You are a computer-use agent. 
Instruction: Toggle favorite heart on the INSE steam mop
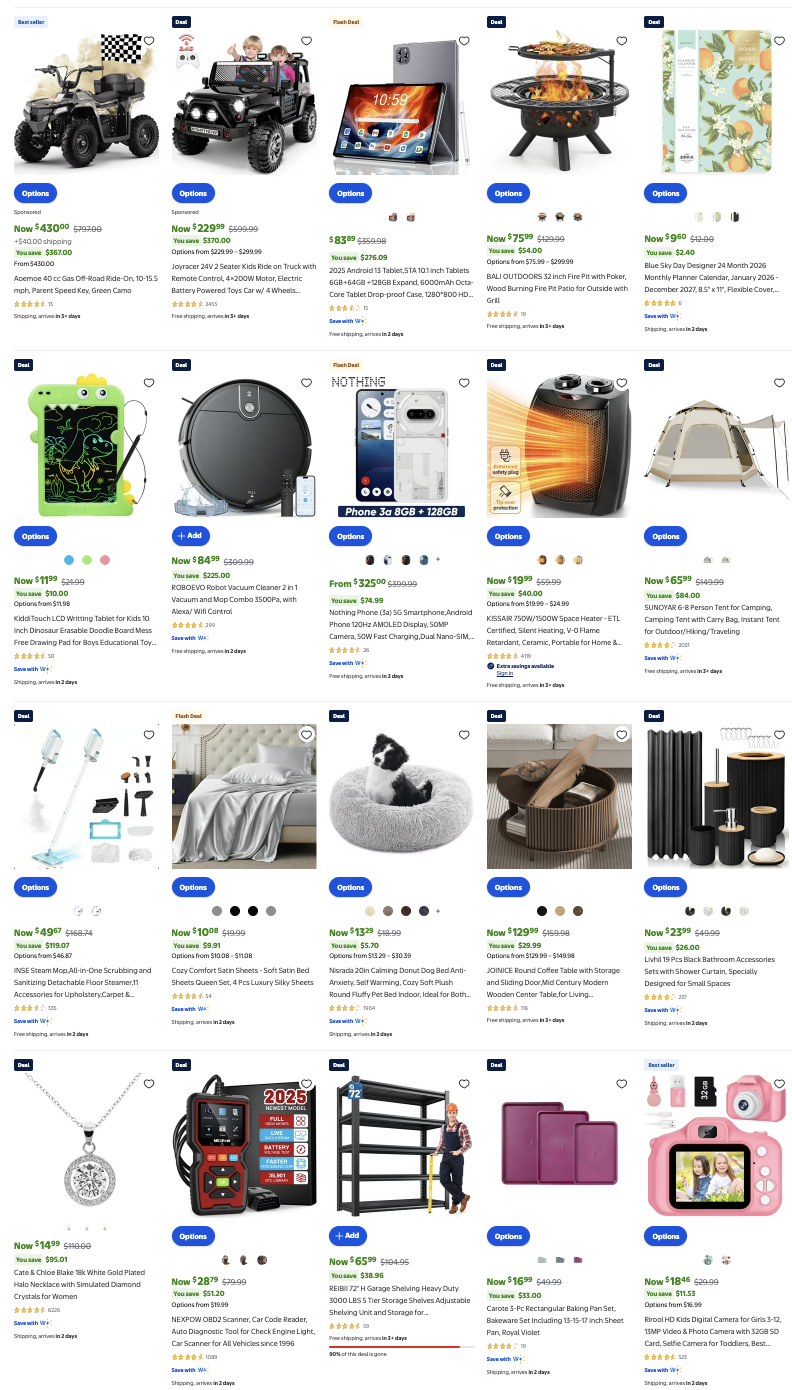tap(149, 734)
